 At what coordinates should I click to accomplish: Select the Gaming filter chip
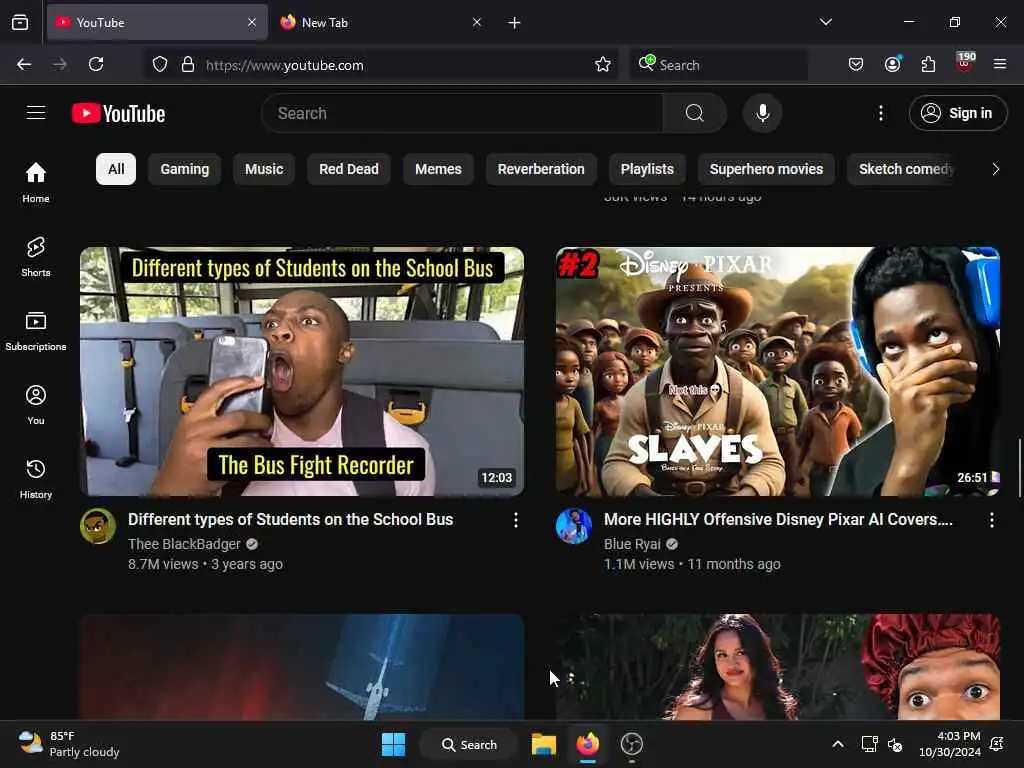tap(185, 169)
